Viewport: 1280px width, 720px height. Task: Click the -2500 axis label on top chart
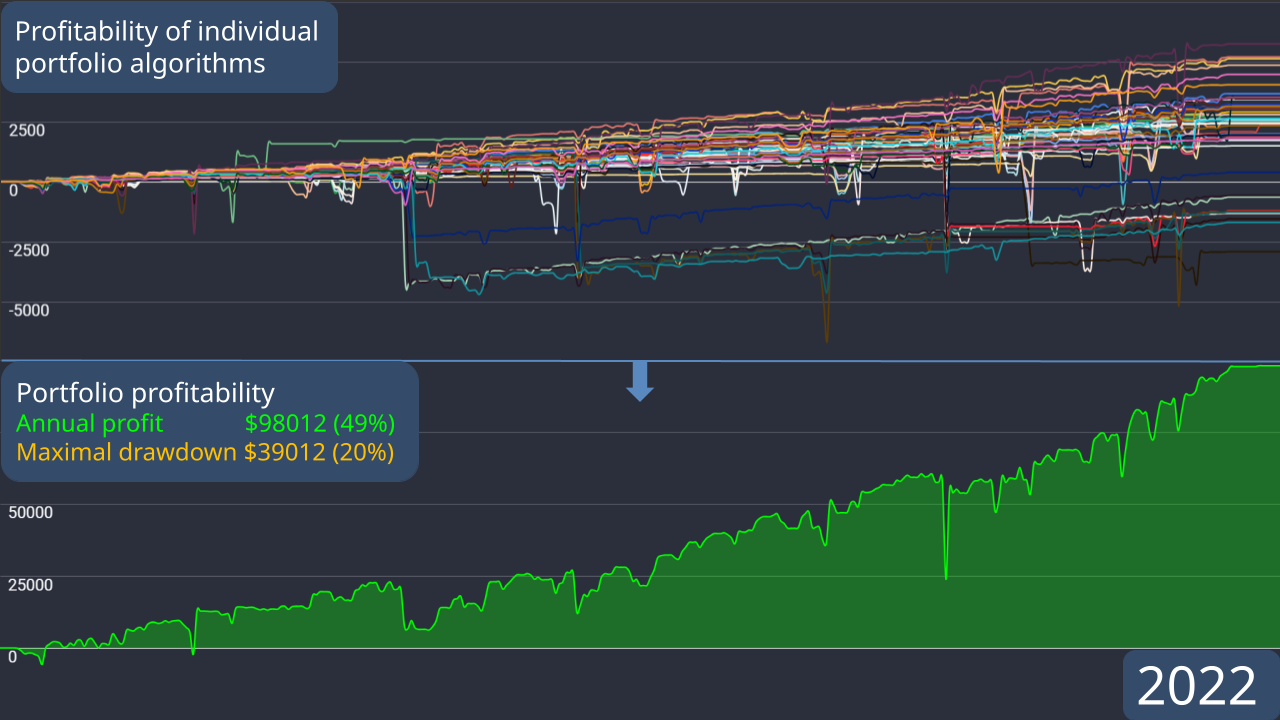pos(30,250)
